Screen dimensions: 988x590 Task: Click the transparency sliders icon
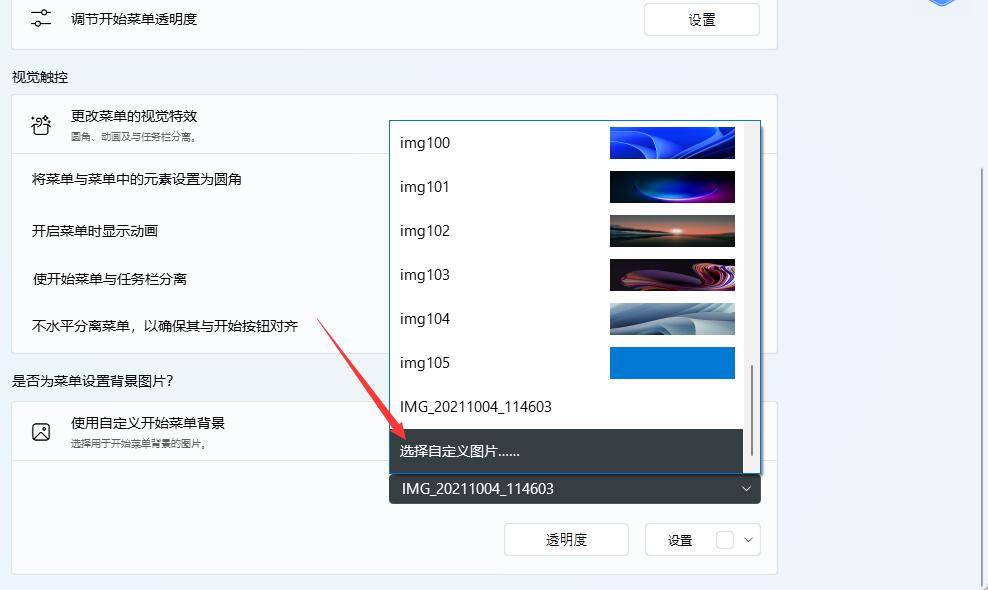coord(41,18)
